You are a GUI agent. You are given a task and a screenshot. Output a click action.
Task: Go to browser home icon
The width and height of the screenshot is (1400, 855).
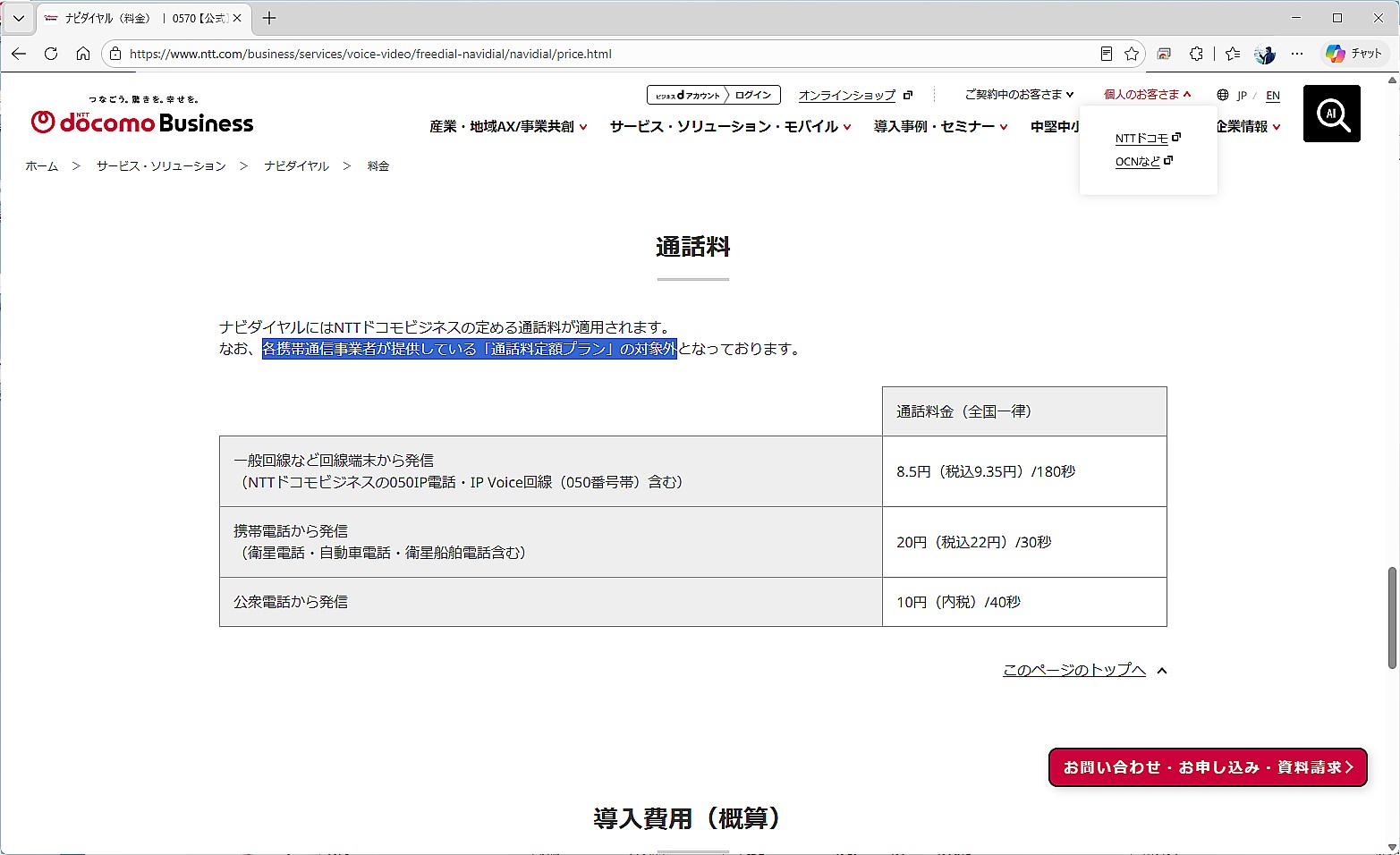pyautogui.click(x=83, y=54)
